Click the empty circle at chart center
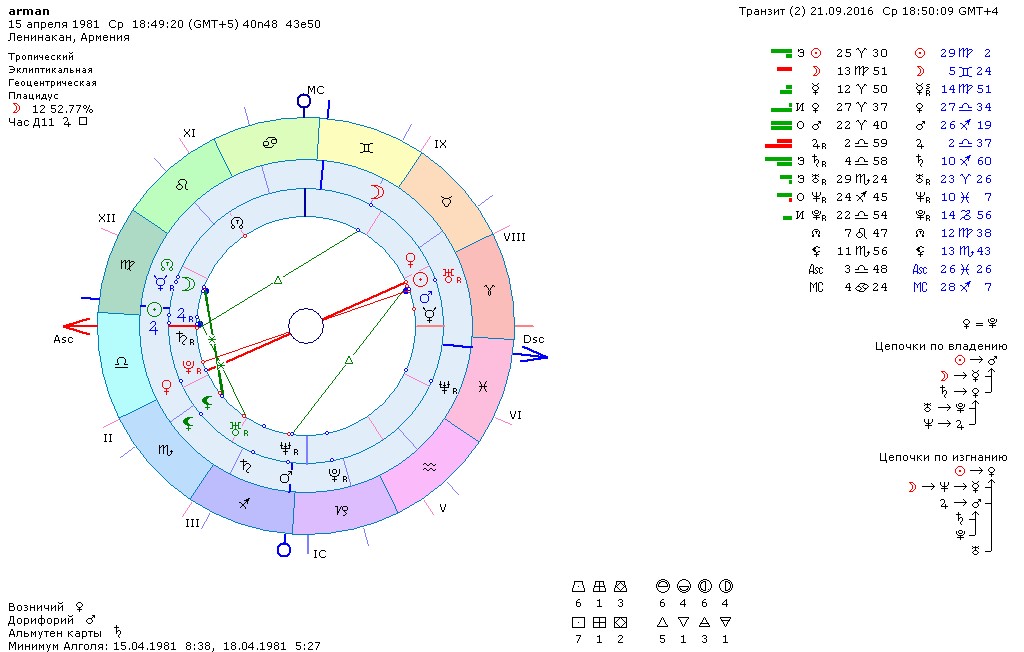Image resolution: width=1024 pixels, height=652 pixels. [x=305, y=325]
